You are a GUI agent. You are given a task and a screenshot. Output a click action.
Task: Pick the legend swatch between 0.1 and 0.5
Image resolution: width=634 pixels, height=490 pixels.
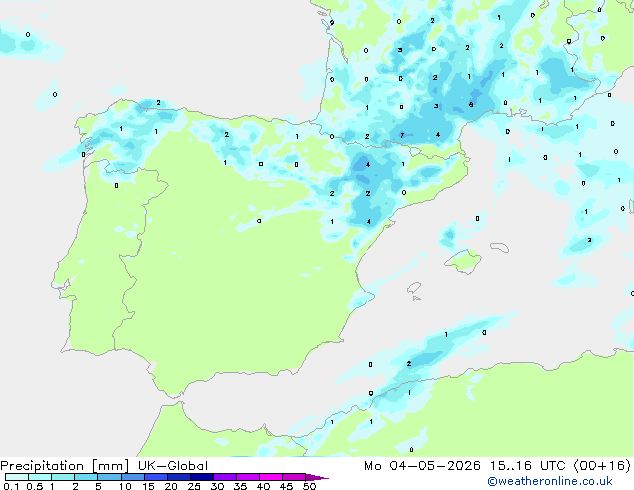17,477
